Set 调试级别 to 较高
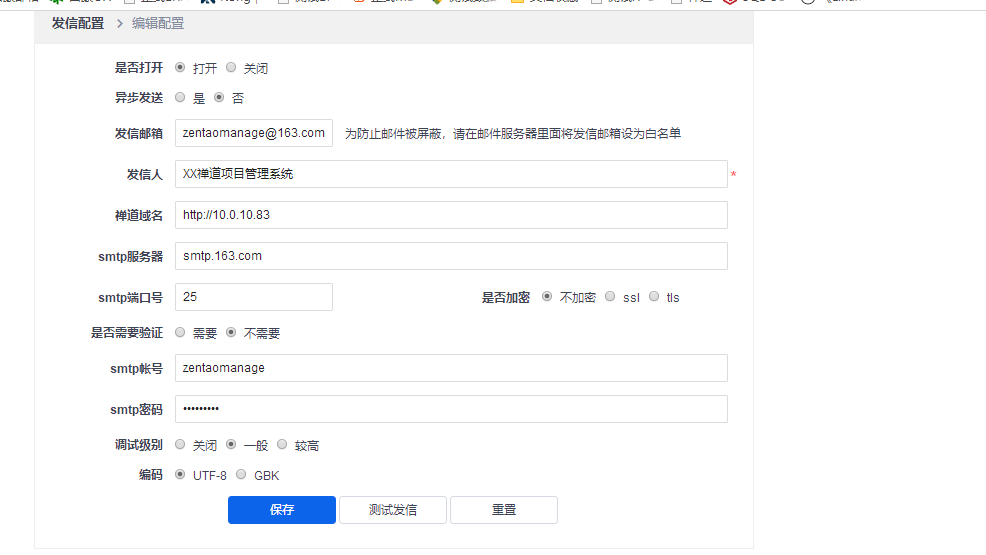Screen dimensions: 986x555 click(x=282, y=445)
